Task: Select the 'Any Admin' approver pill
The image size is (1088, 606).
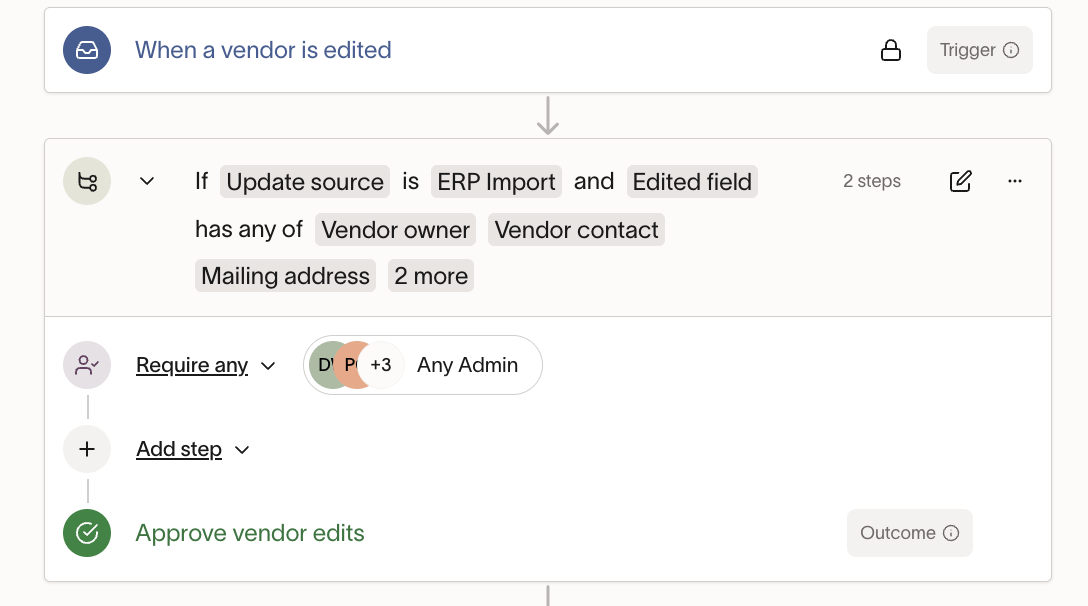Action: tap(467, 365)
